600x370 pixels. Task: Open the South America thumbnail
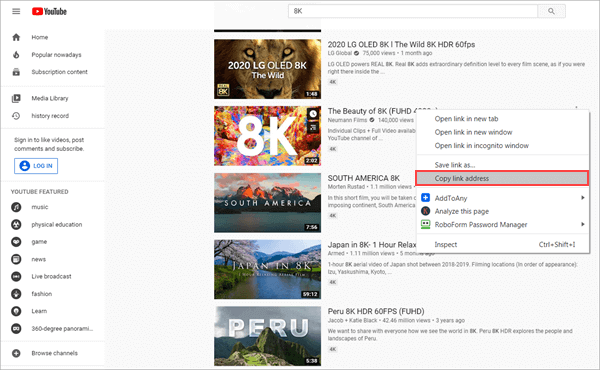[x=267, y=203]
